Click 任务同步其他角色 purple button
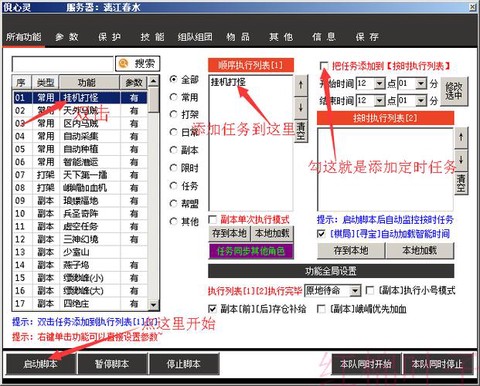480x386 pixels. click(x=251, y=251)
